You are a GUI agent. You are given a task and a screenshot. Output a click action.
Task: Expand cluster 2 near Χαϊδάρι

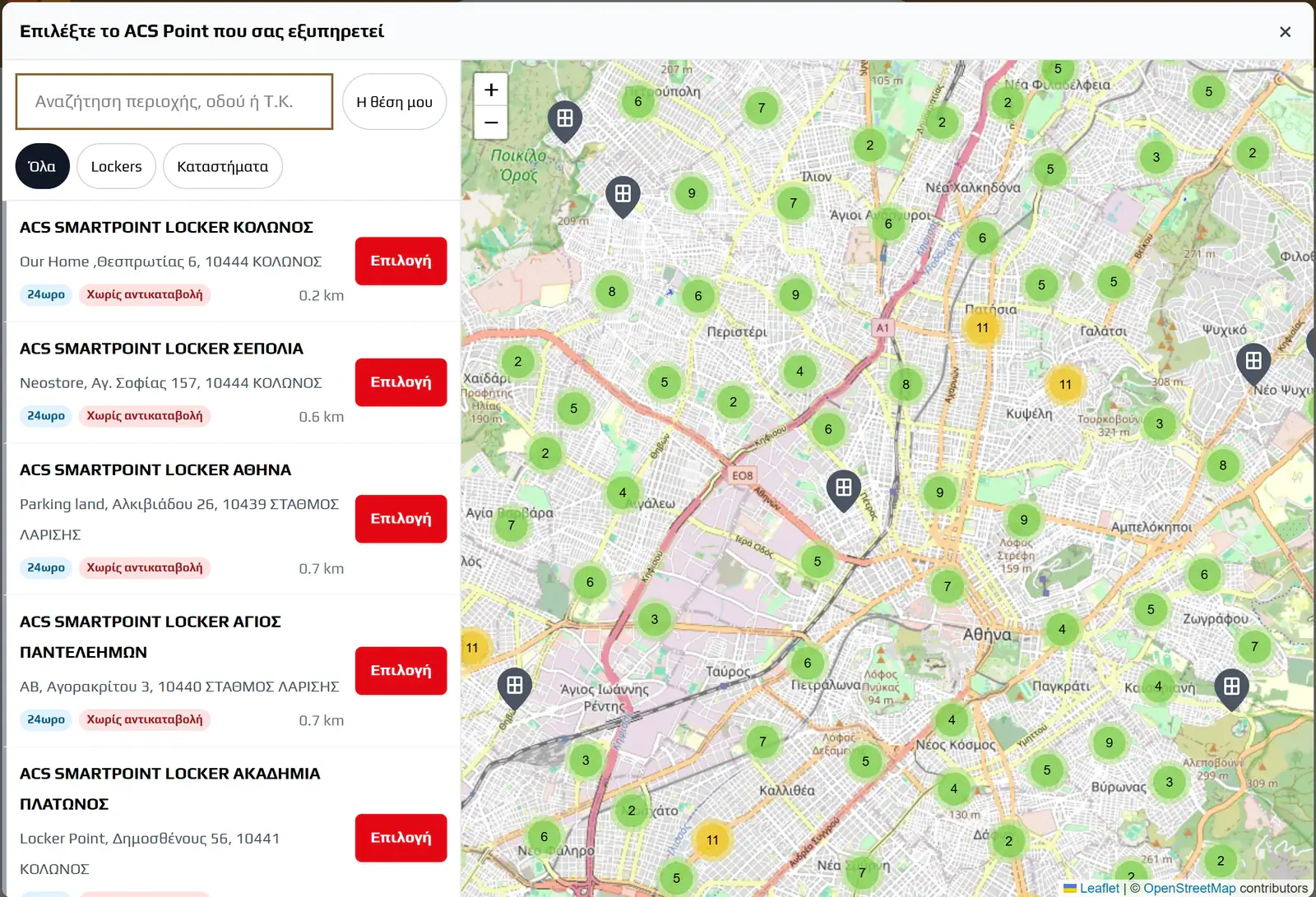[x=518, y=361]
